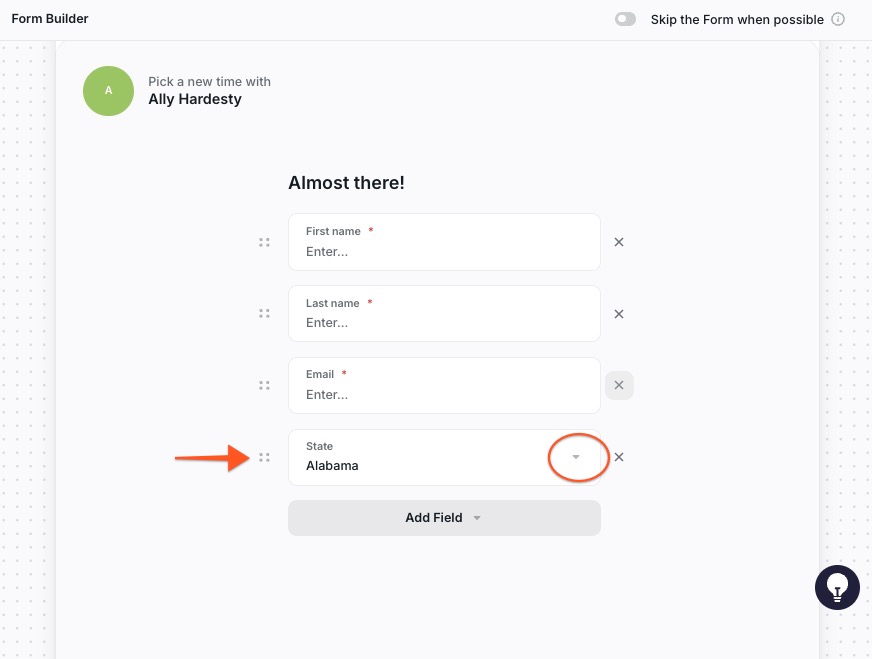Remove the Last name field

[x=619, y=314]
